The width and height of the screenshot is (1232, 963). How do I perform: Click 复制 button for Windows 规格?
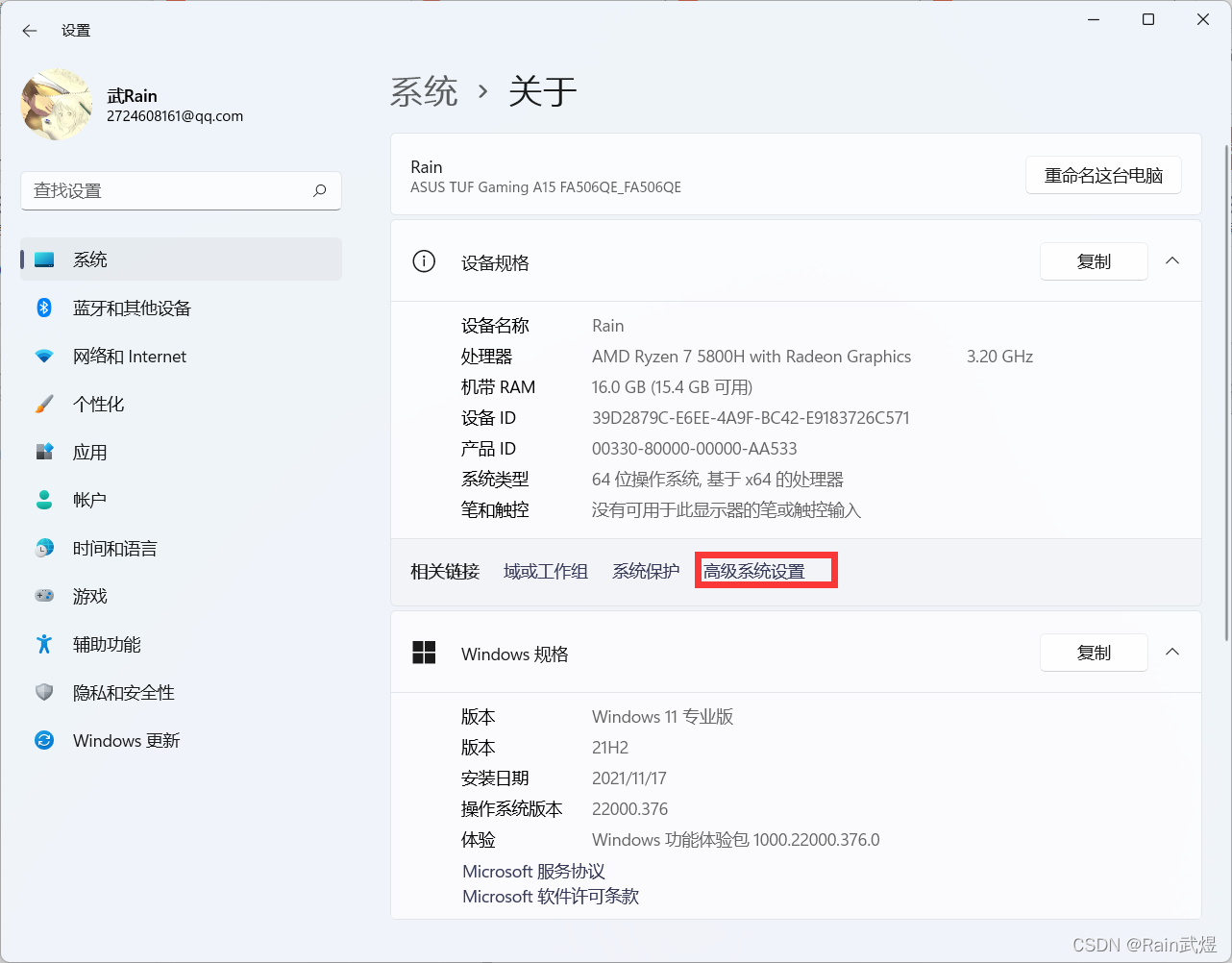pos(1094,653)
